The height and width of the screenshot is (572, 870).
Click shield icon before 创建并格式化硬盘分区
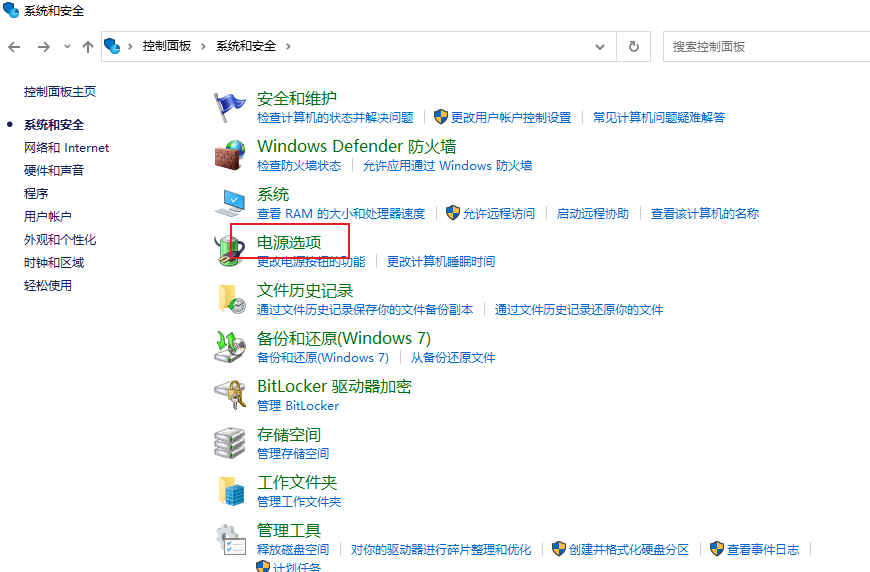559,549
